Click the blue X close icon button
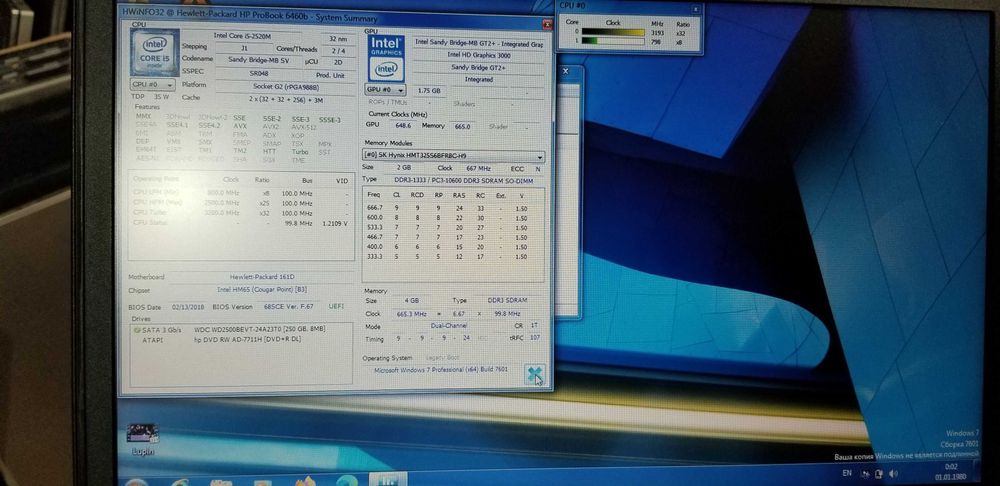 535,374
